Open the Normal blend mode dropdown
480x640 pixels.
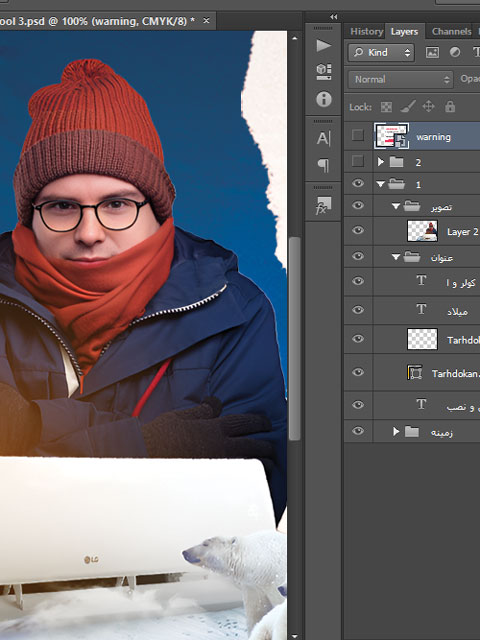pos(400,79)
